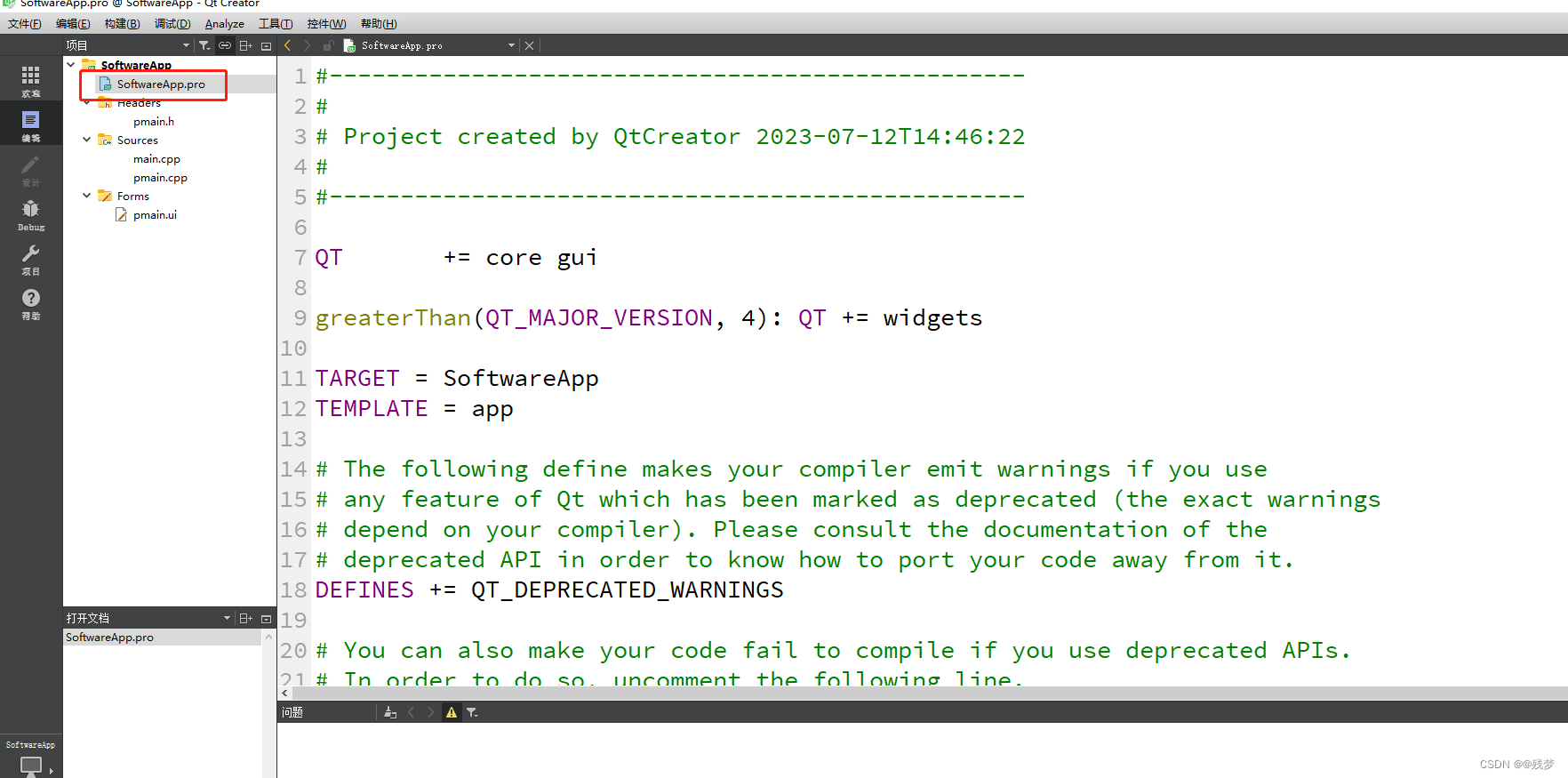Collapse the Sources folder
1568x778 pixels.
pyautogui.click(x=86, y=140)
